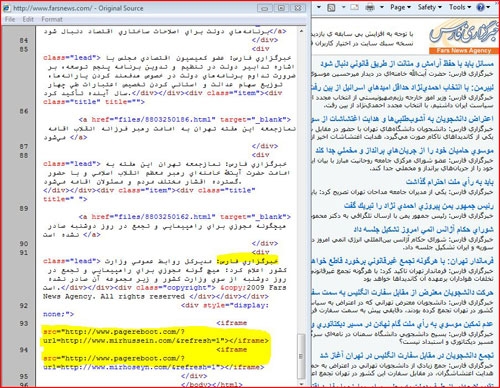Click line number 86 in the source gutter
The image size is (500, 388).
[24, 111]
